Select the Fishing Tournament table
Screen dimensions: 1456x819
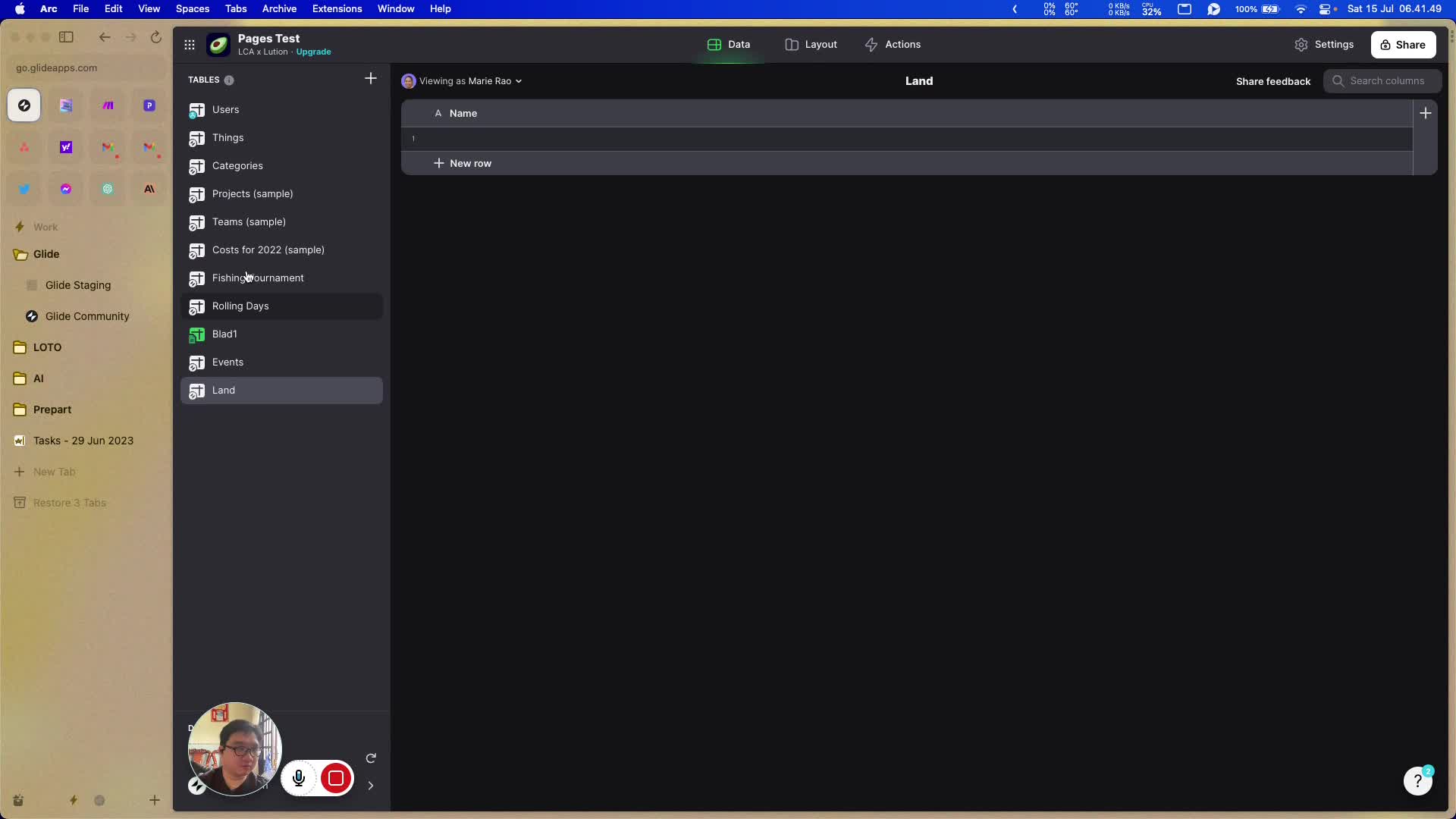coord(258,278)
